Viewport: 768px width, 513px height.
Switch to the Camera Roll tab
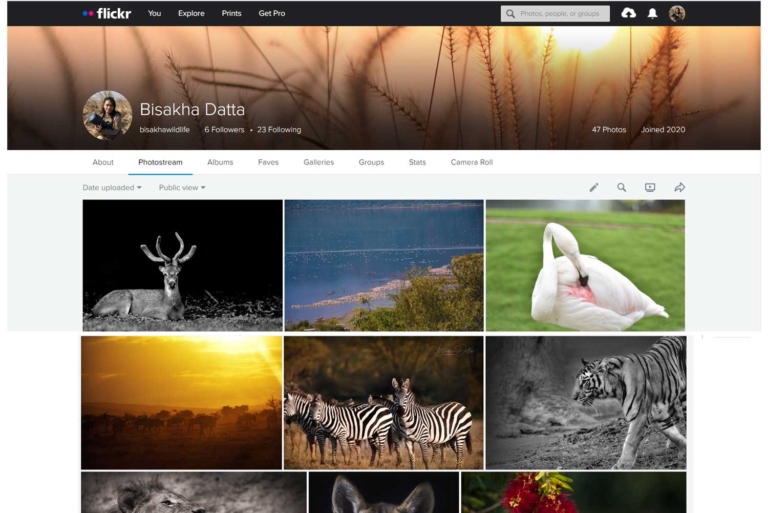pos(471,162)
